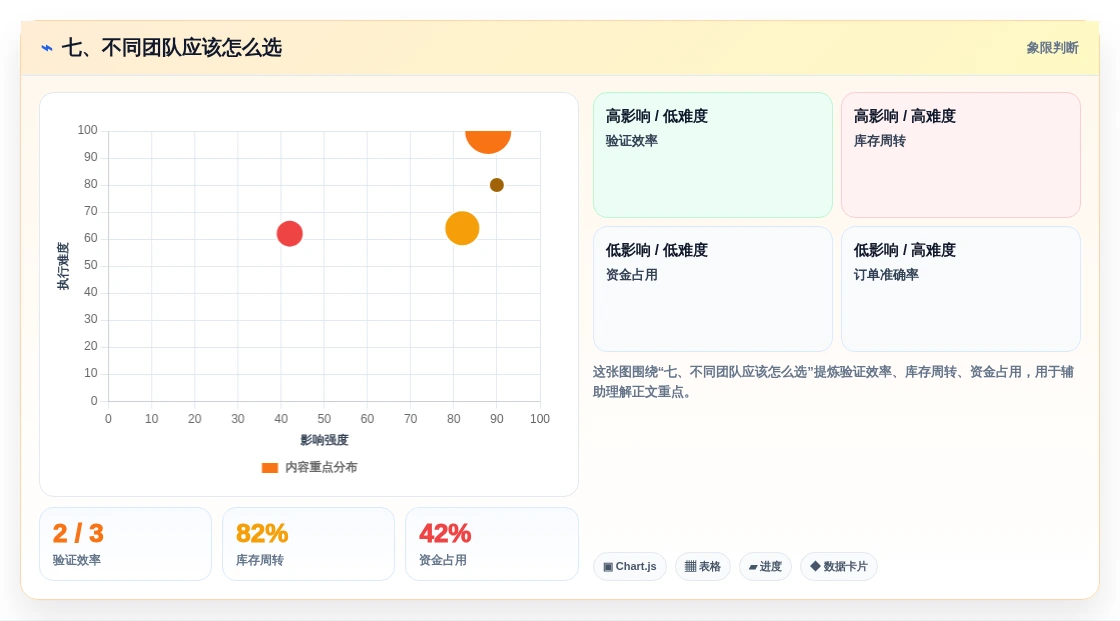
Task: Click the Chart.js tag
Action: (x=630, y=567)
